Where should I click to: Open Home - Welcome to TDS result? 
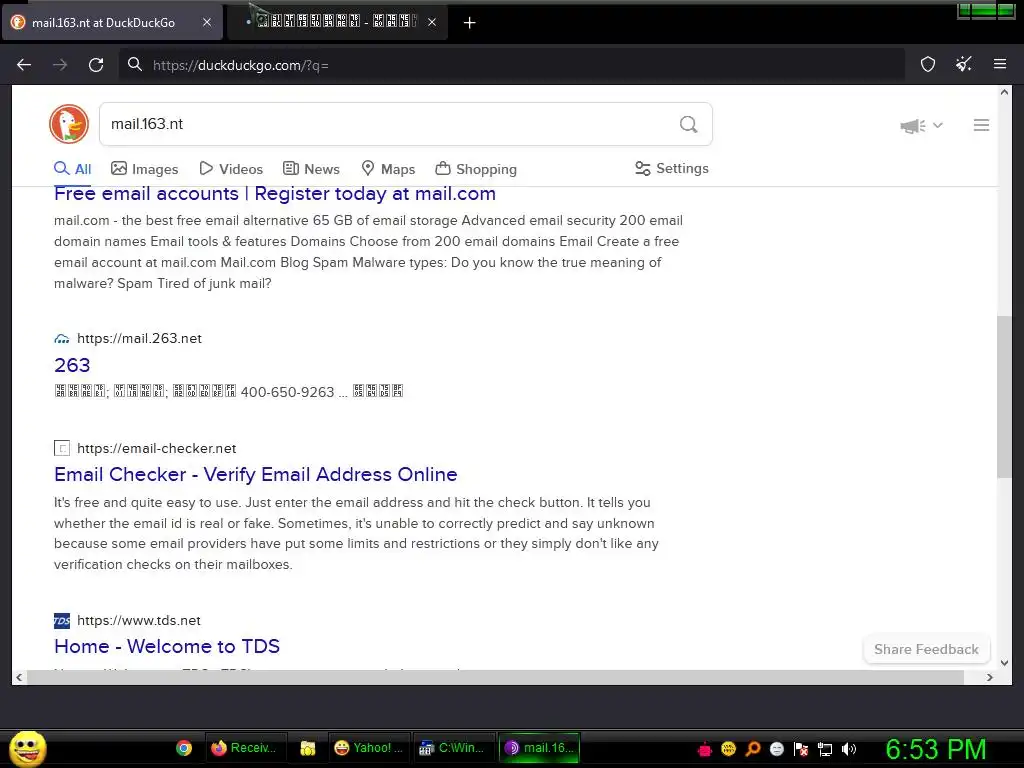point(167,647)
